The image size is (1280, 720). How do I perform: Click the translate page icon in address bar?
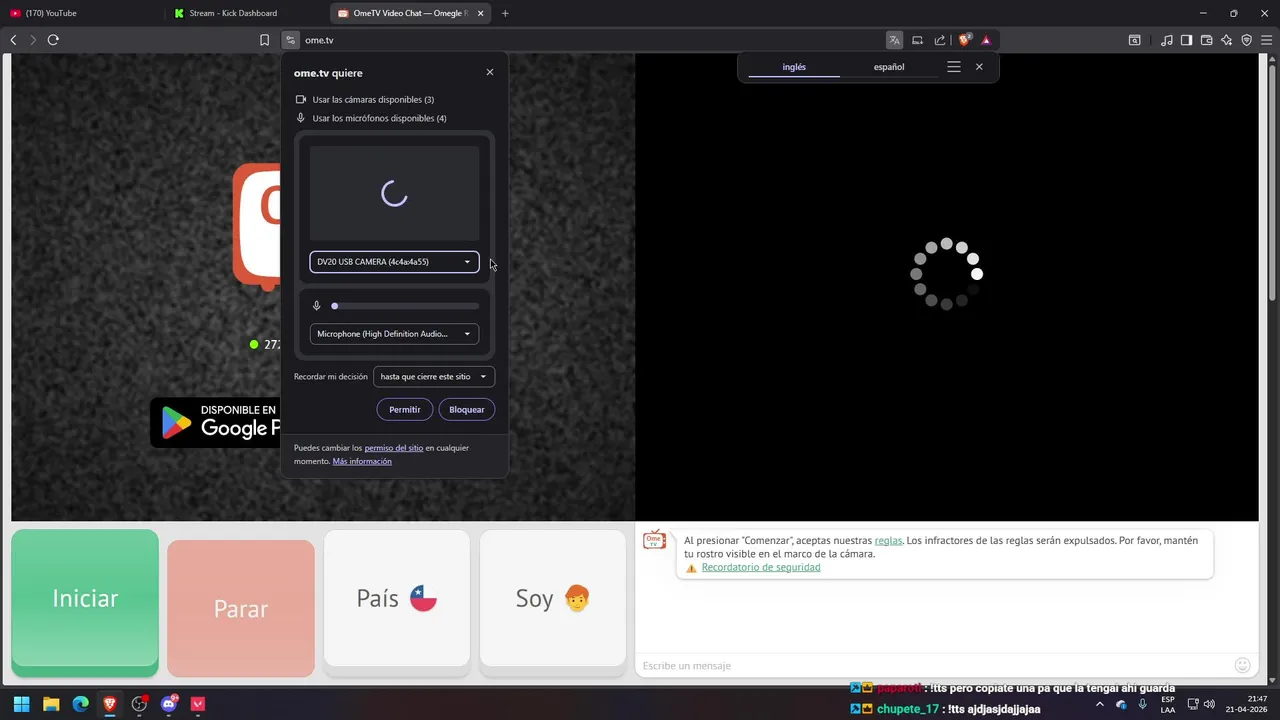coord(894,40)
